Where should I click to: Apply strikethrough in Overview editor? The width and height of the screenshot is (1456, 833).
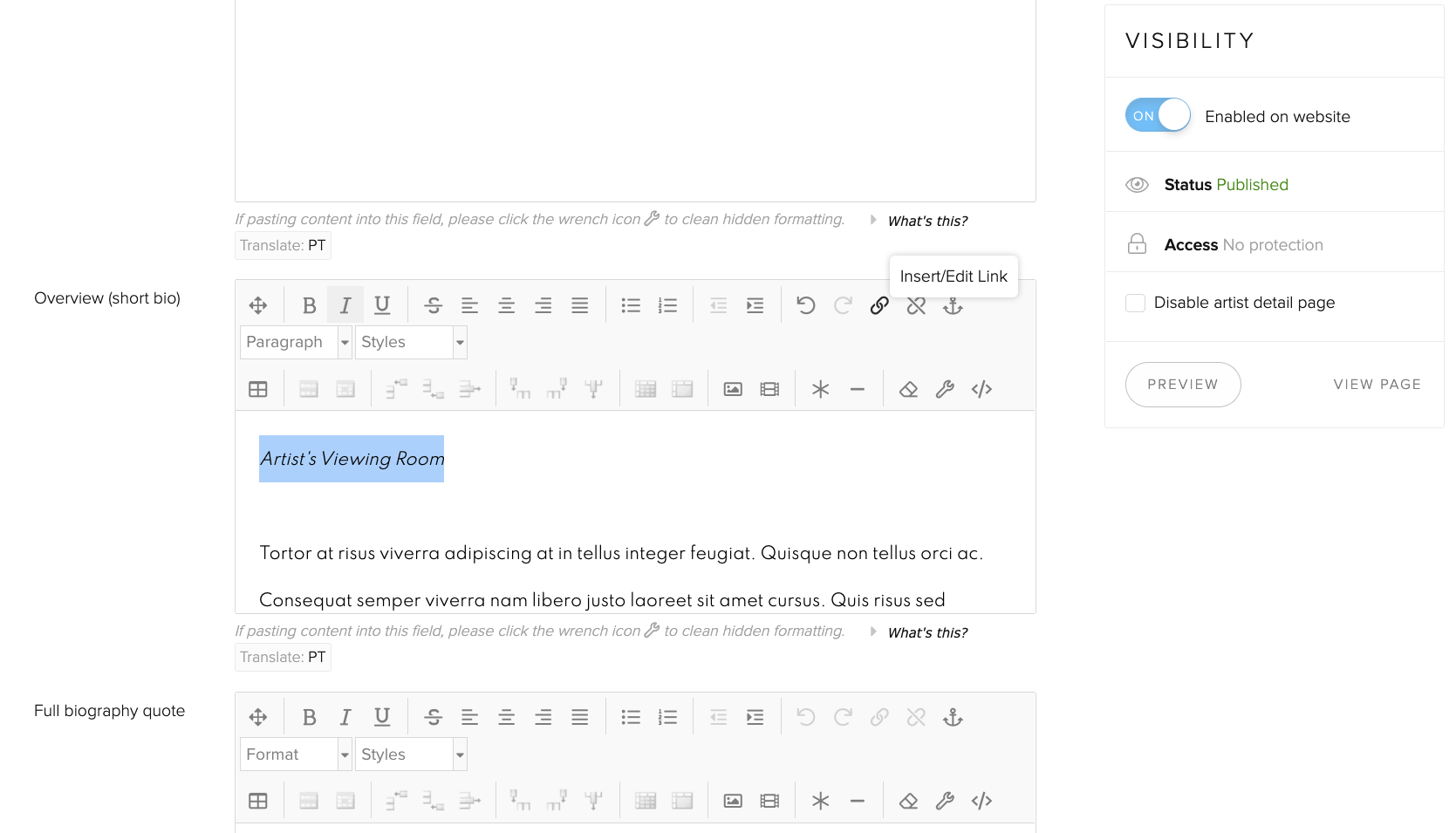point(434,305)
